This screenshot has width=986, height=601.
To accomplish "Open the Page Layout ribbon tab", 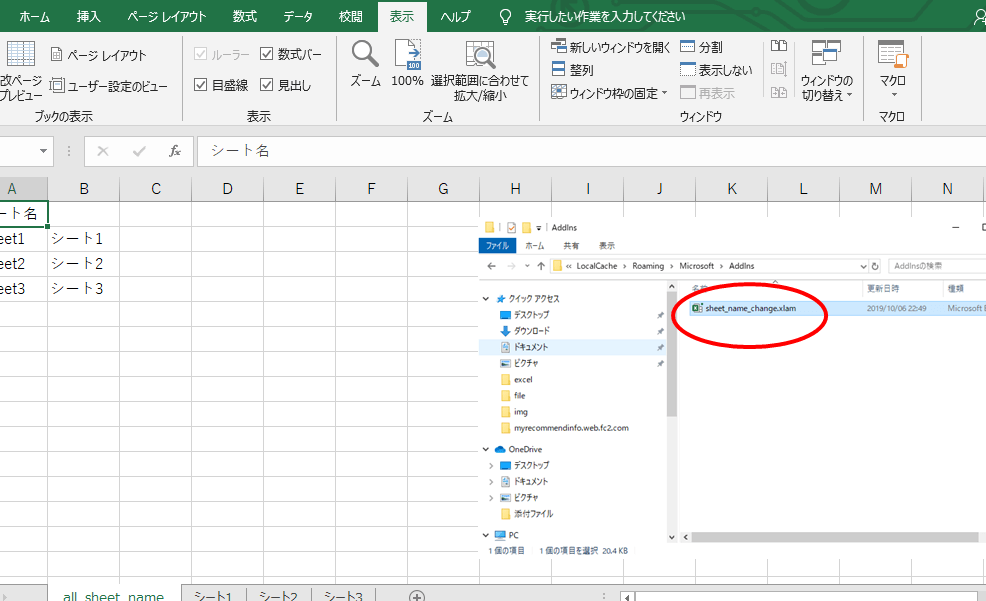I will 167,17.
